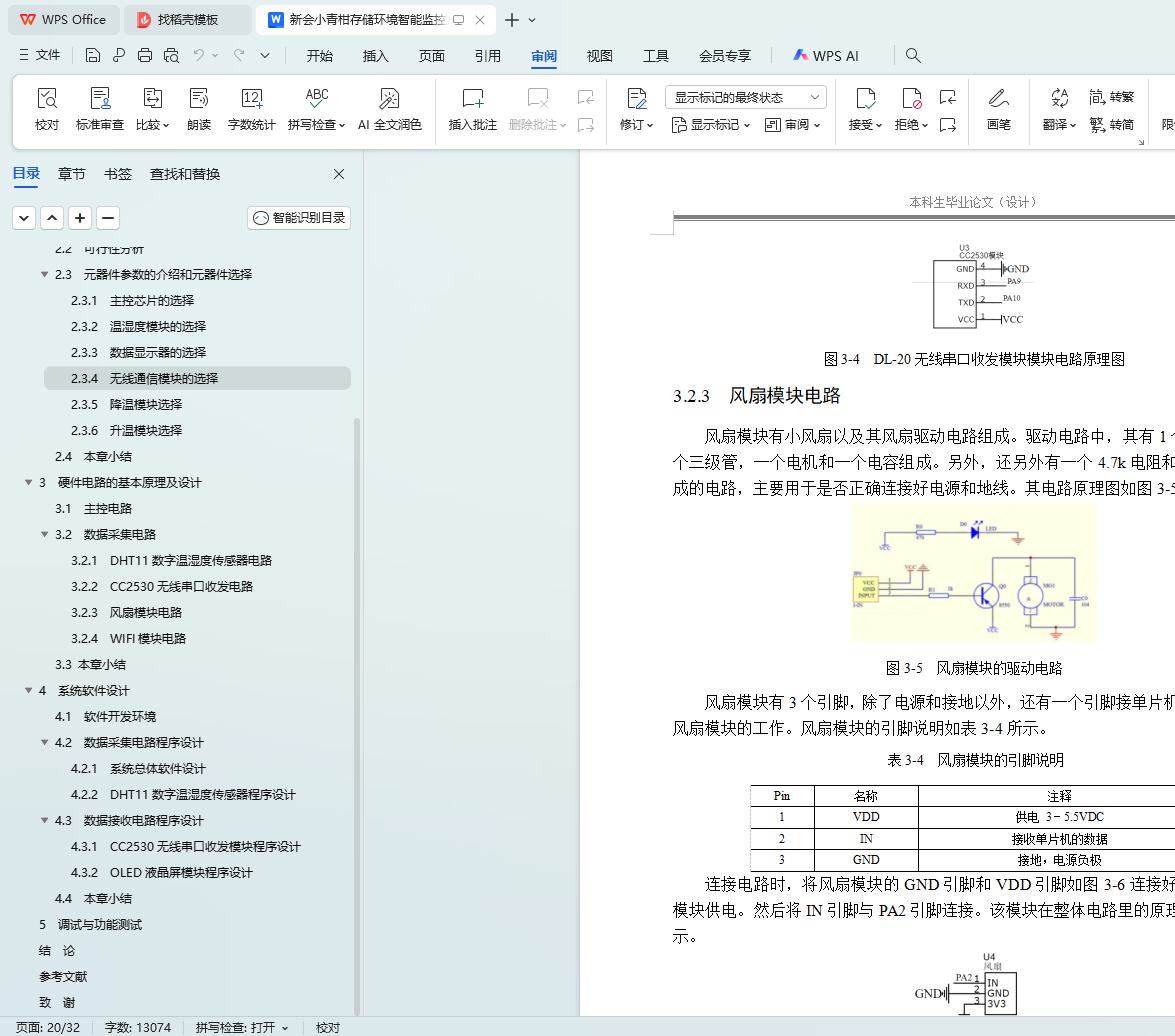Open 查找和替换 navigation tab

(185, 174)
